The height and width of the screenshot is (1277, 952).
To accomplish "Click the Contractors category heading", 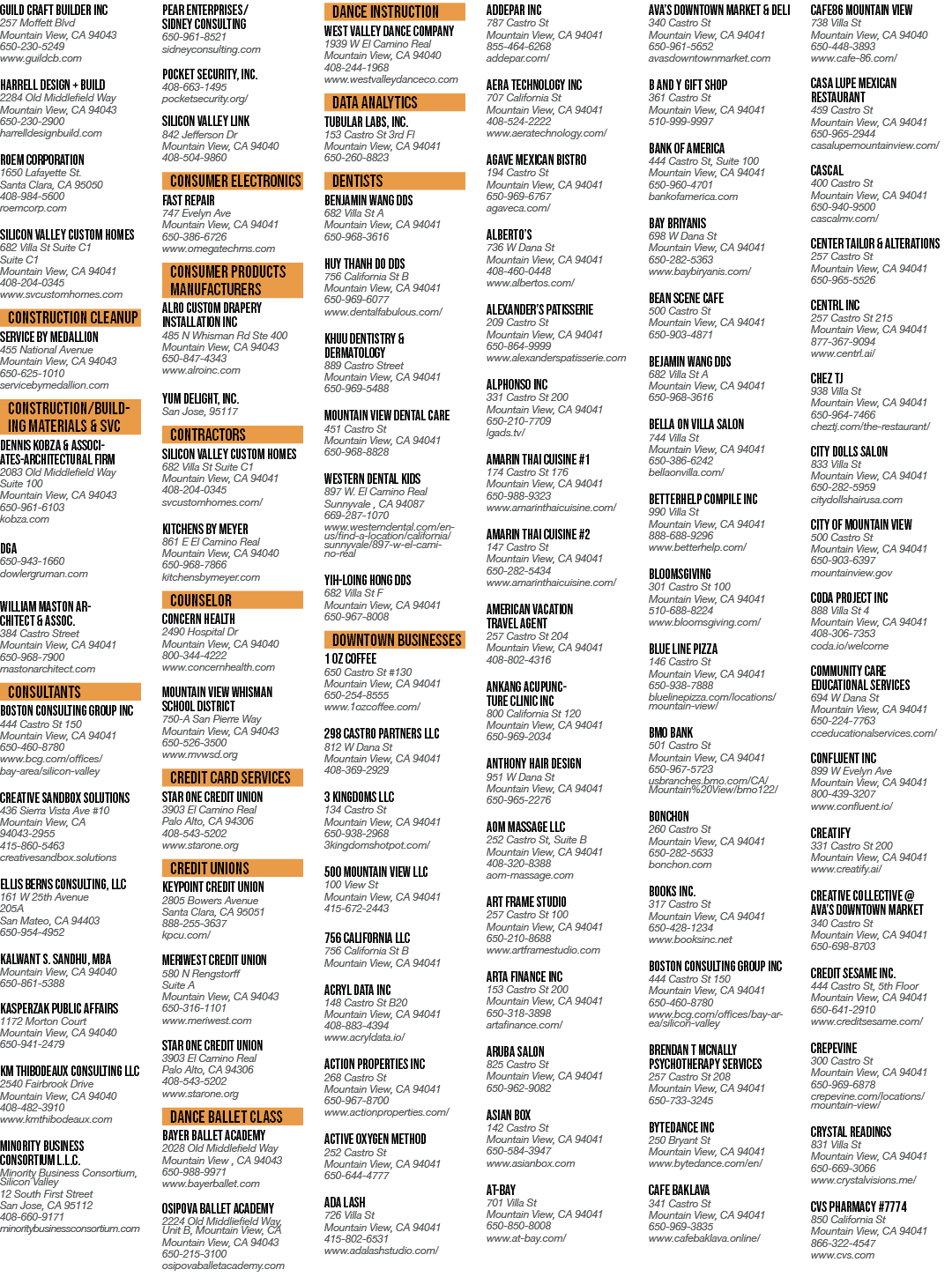I will (x=233, y=434).
